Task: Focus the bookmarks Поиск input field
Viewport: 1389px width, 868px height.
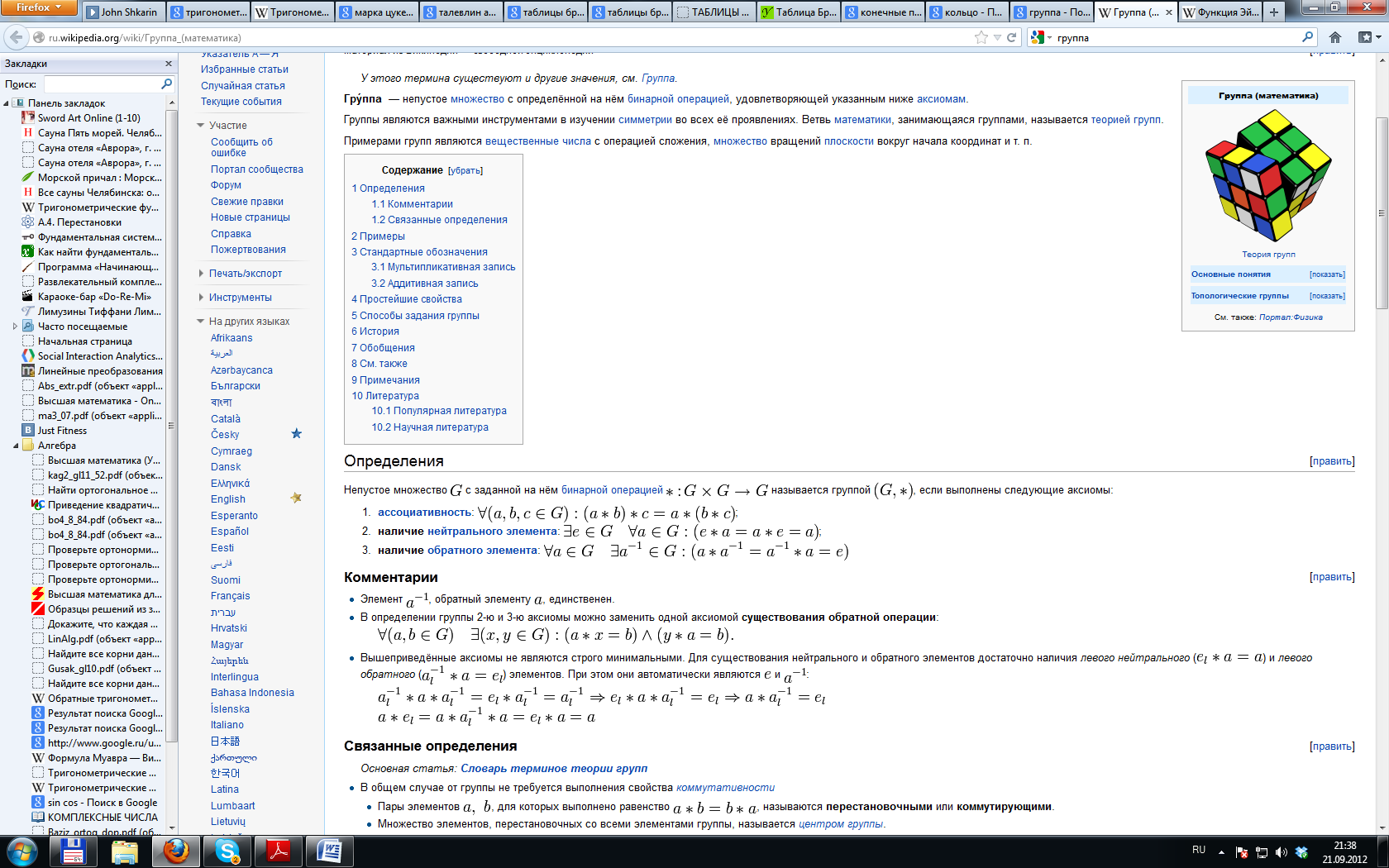Action: point(102,83)
